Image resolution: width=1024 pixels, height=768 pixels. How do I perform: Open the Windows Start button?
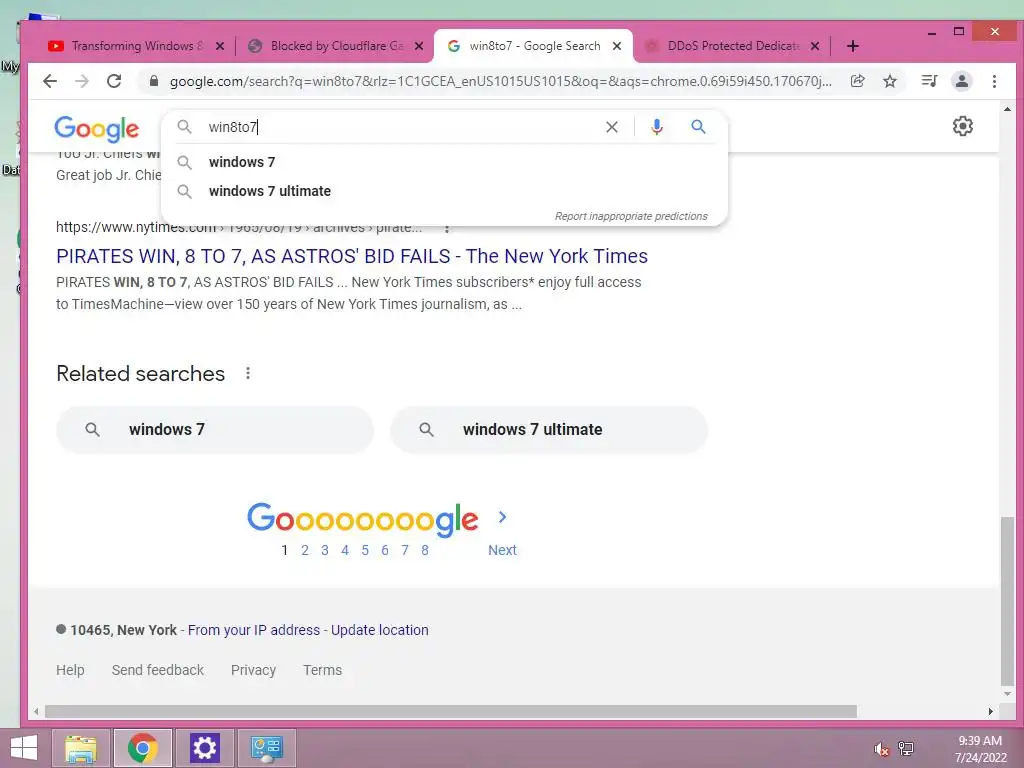pyautogui.click(x=24, y=748)
